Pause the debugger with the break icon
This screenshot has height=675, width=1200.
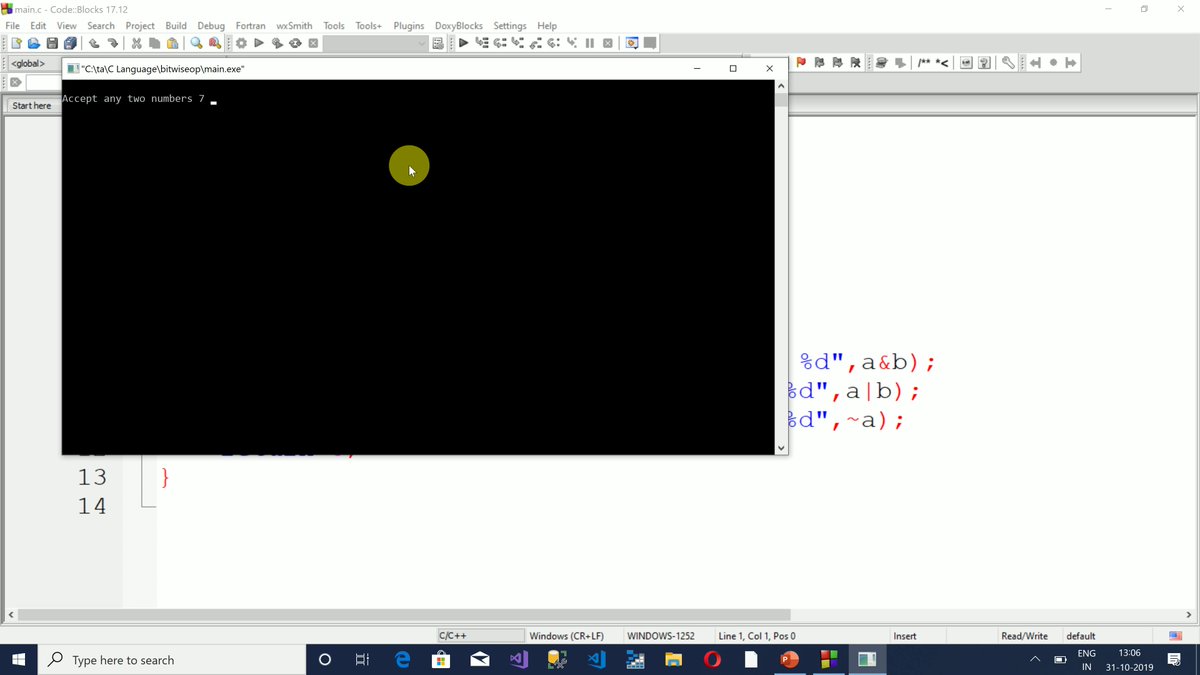589,43
